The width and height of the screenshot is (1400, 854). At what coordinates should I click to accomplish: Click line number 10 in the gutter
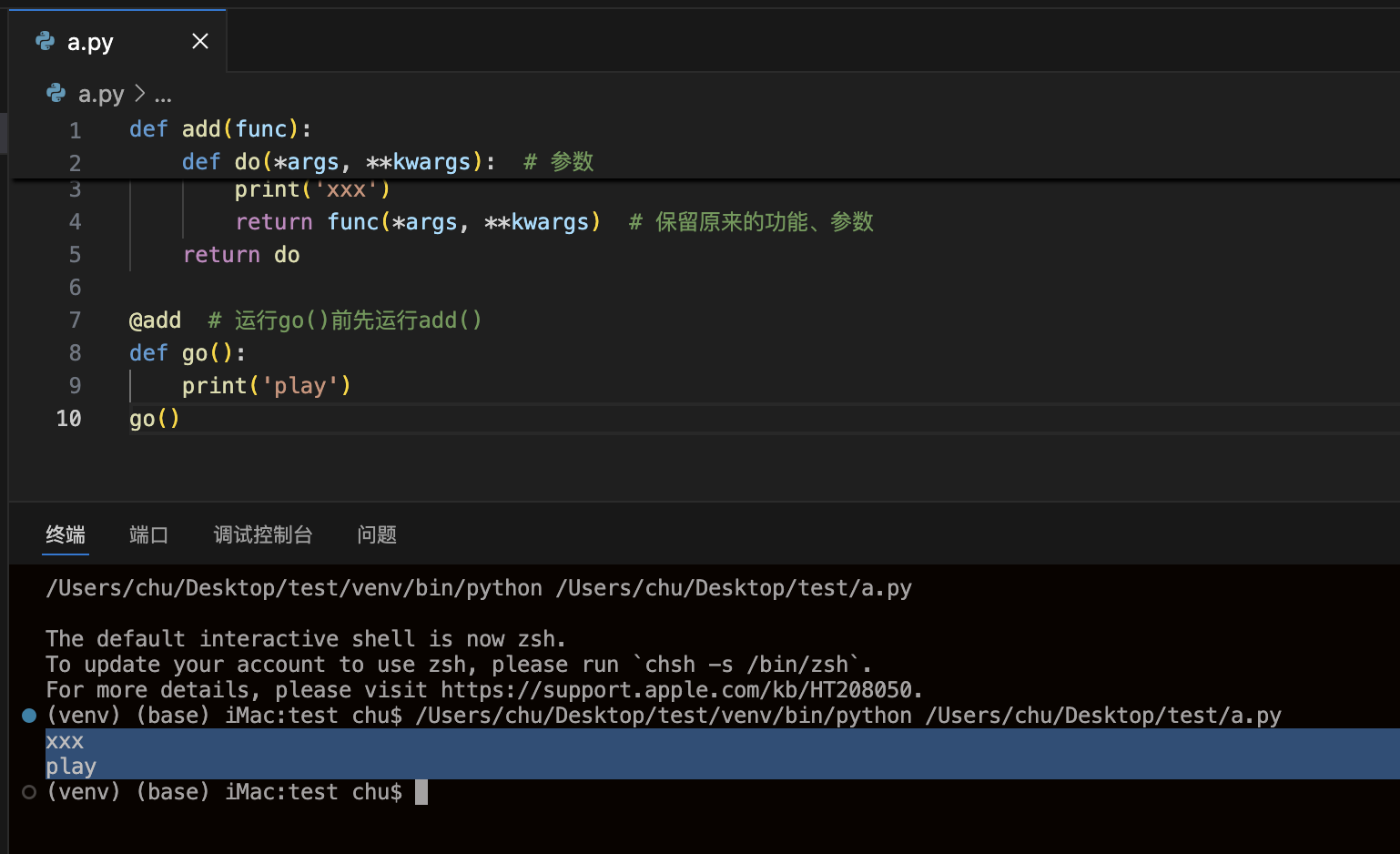(68, 418)
